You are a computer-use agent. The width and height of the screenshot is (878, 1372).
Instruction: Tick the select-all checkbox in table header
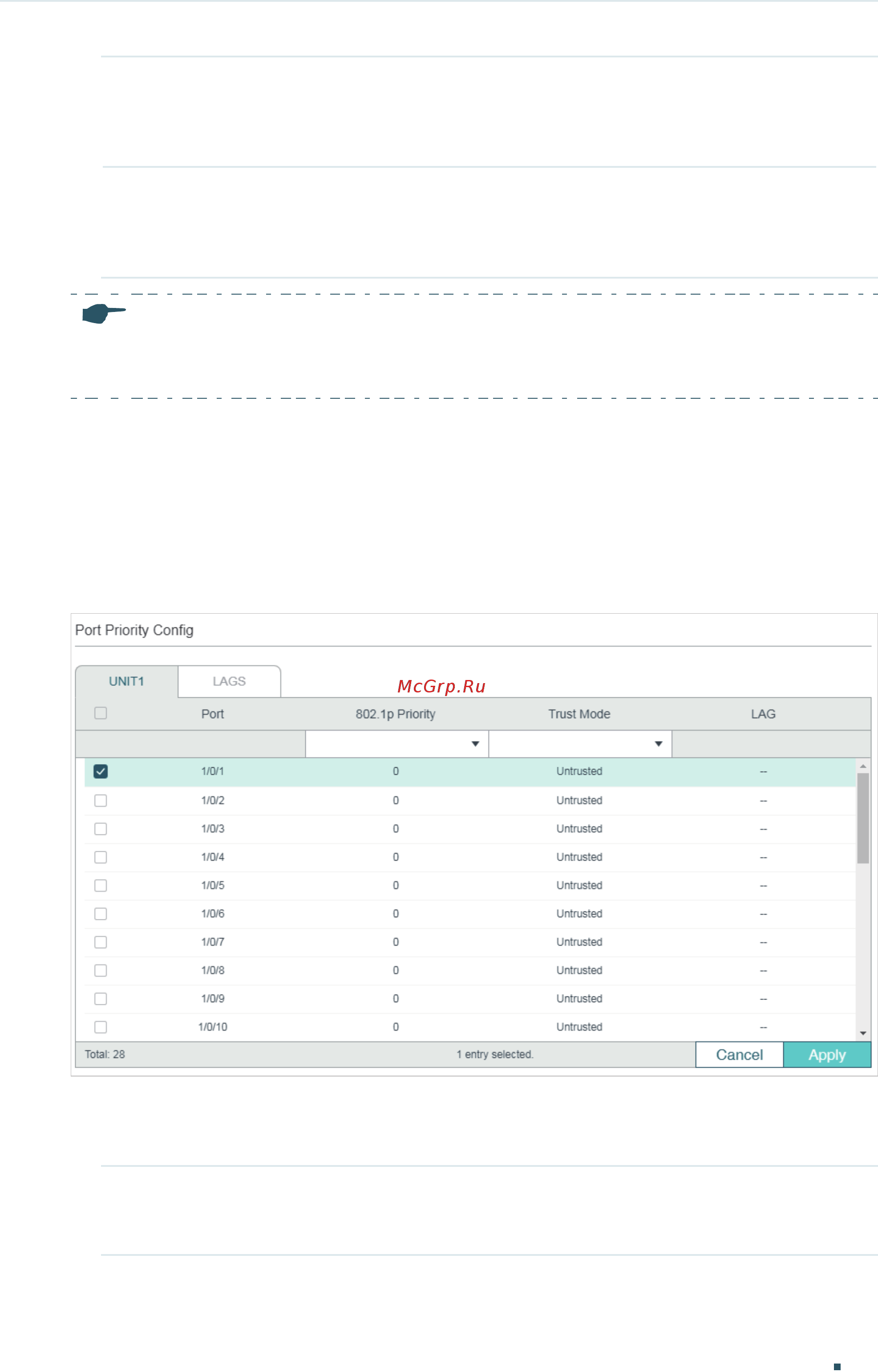(100, 713)
